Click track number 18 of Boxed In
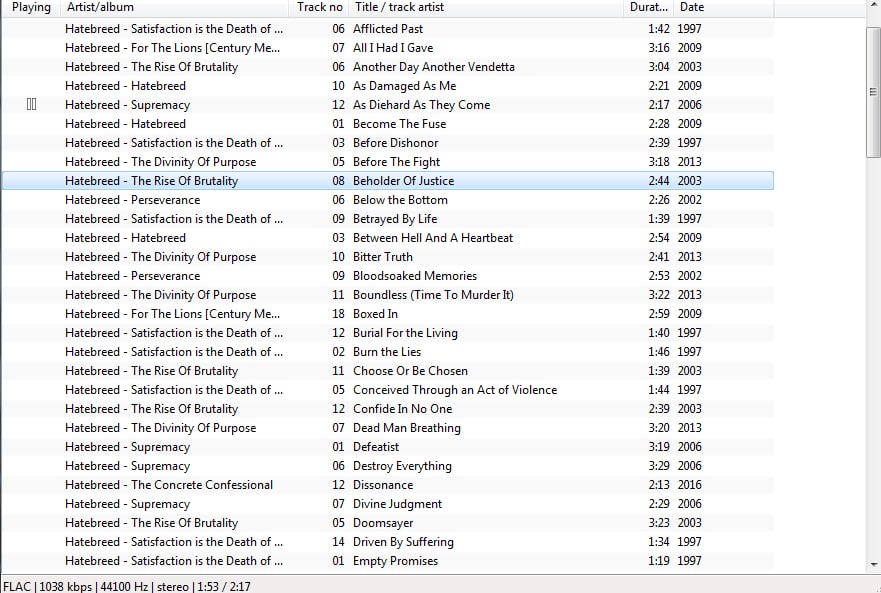Screen dimensions: 881x593 338,314
